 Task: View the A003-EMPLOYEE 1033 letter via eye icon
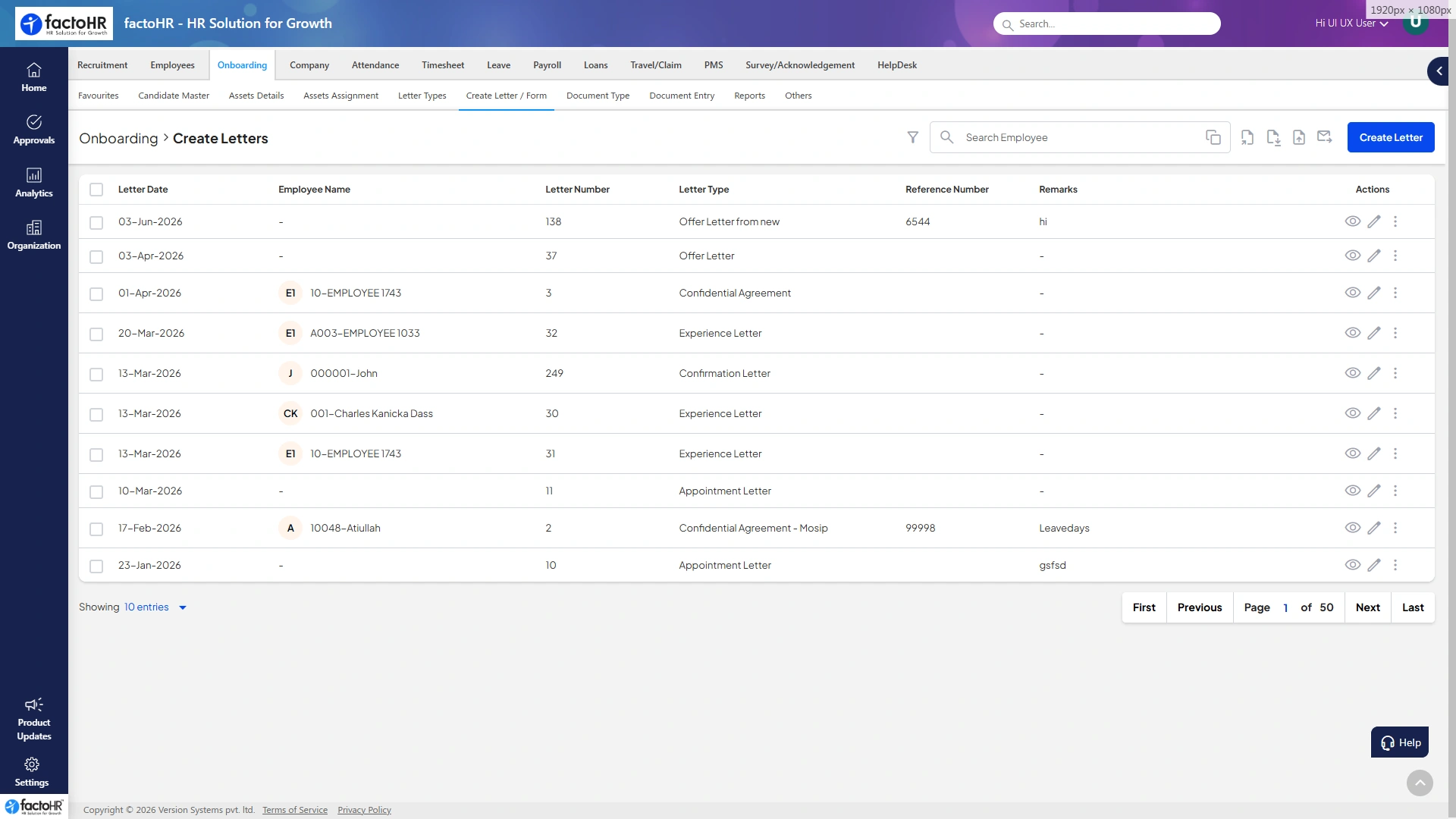click(x=1353, y=333)
